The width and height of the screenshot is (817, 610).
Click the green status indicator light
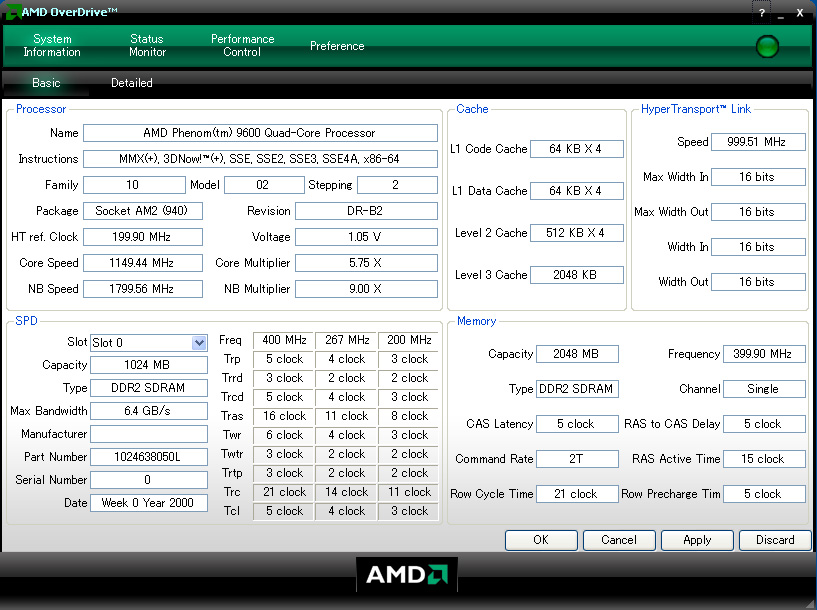pos(767,46)
